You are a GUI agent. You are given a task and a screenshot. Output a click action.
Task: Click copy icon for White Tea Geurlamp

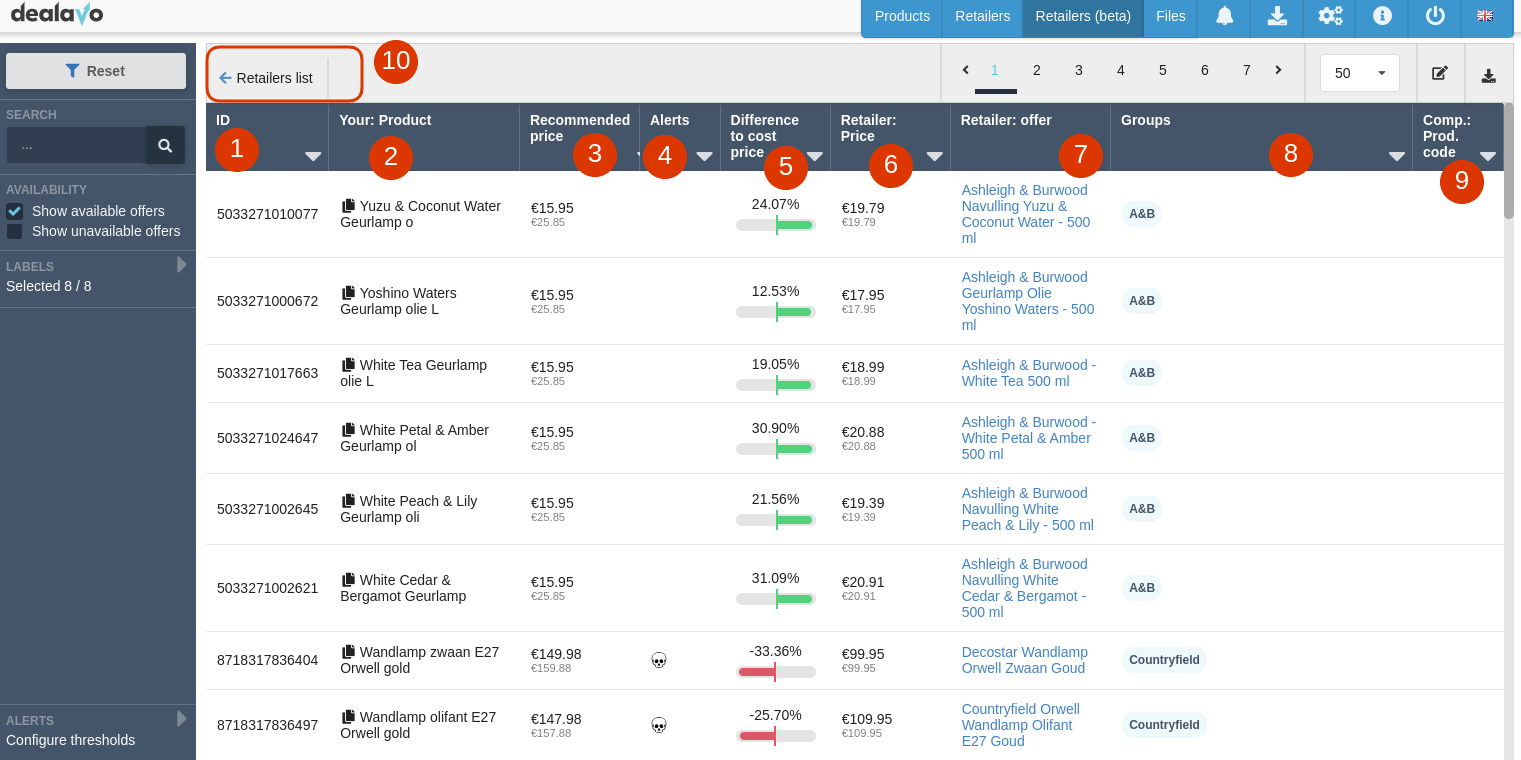(348, 364)
